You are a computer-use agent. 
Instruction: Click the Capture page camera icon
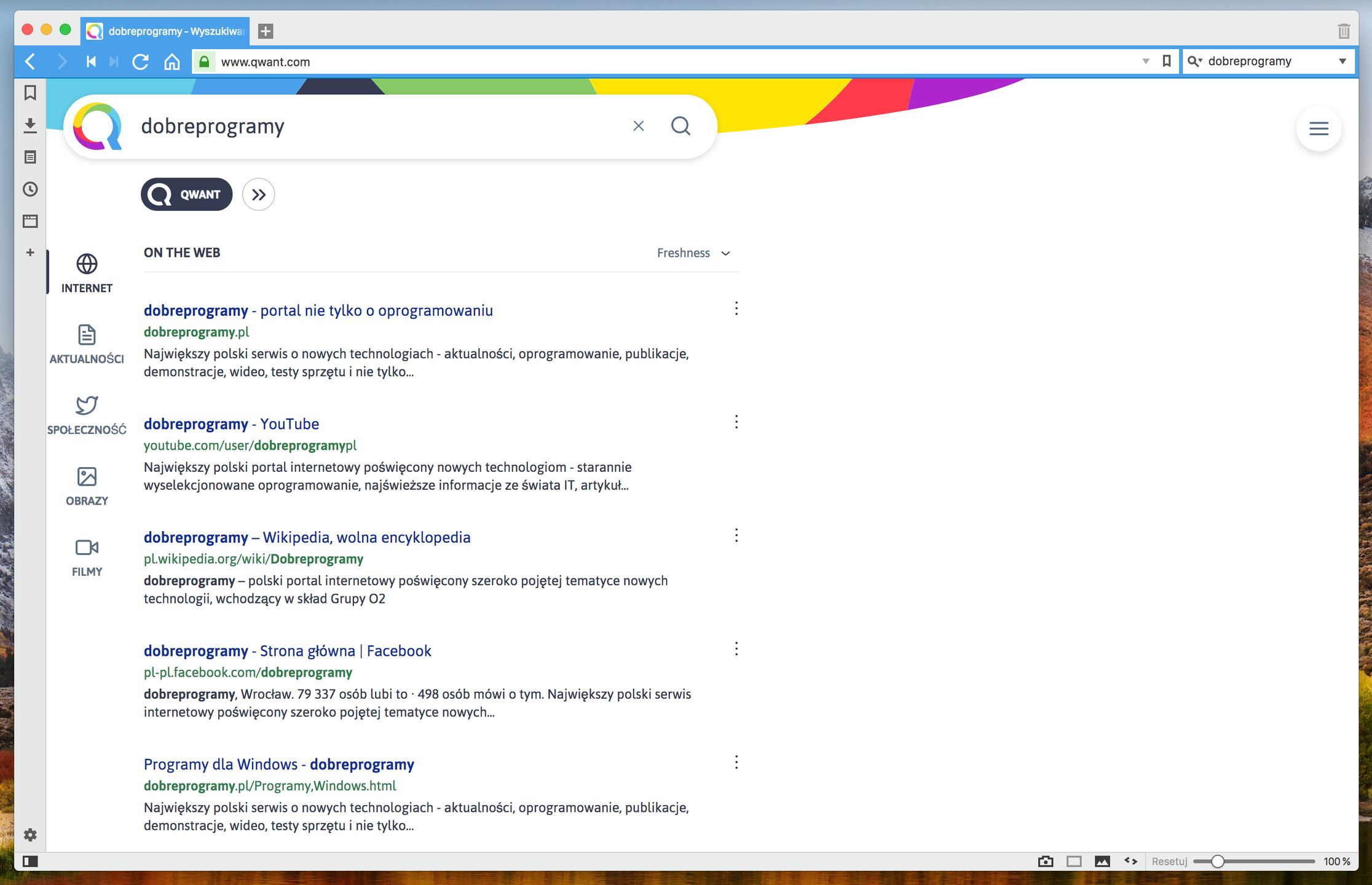pyautogui.click(x=1045, y=861)
